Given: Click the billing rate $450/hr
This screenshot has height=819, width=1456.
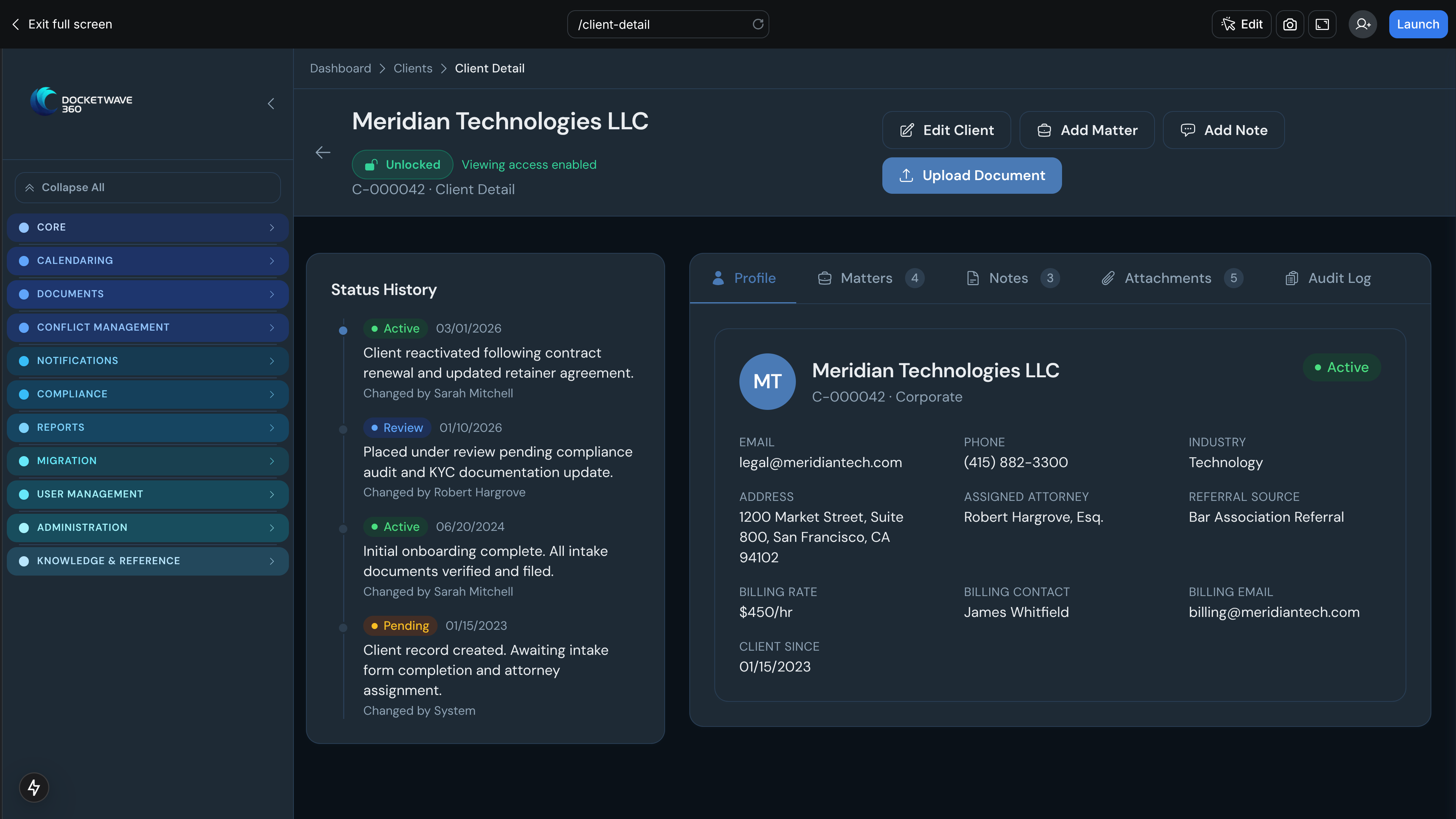Looking at the screenshot, I should (x=766, y=612).
